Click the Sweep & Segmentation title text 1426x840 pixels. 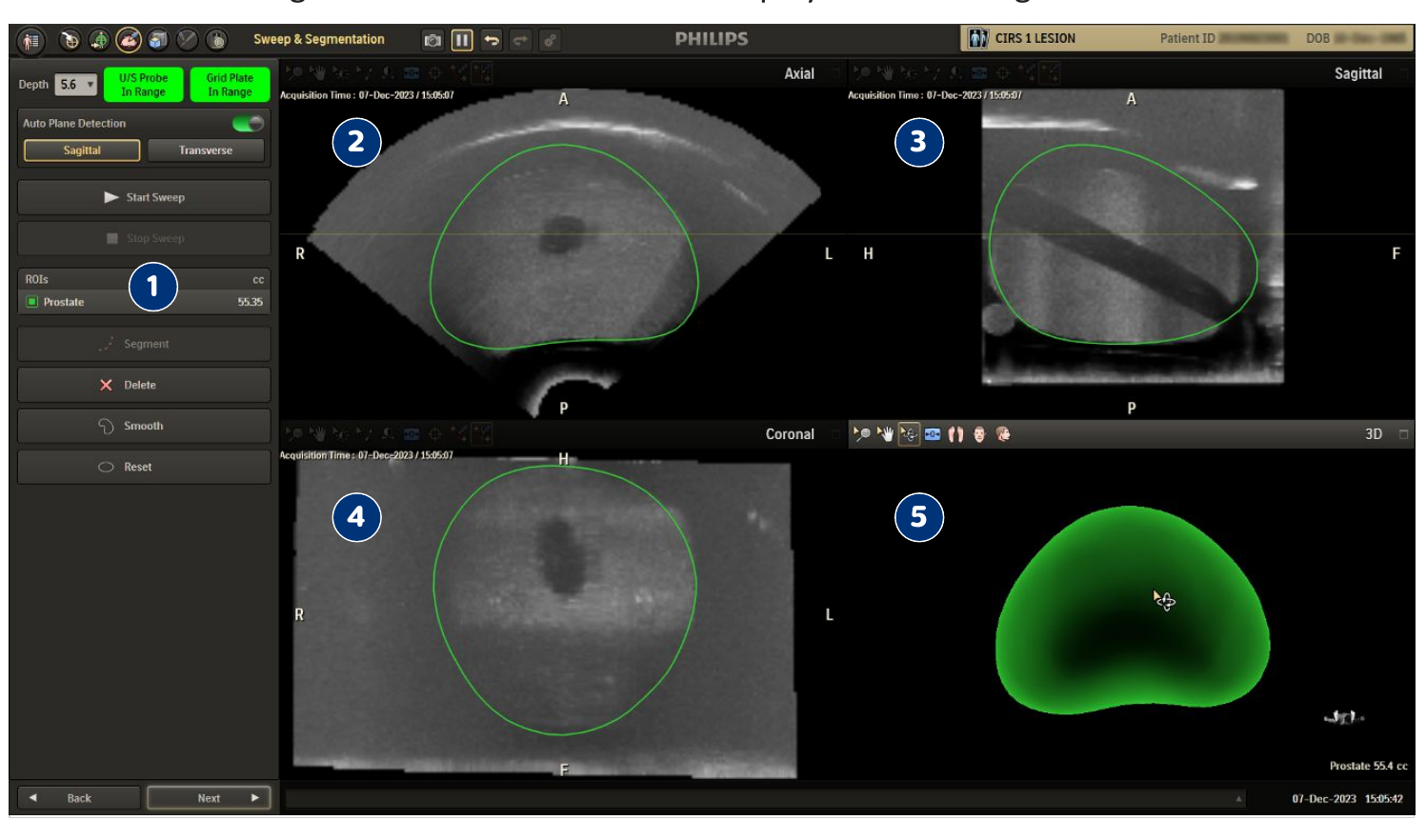[319, 39]
